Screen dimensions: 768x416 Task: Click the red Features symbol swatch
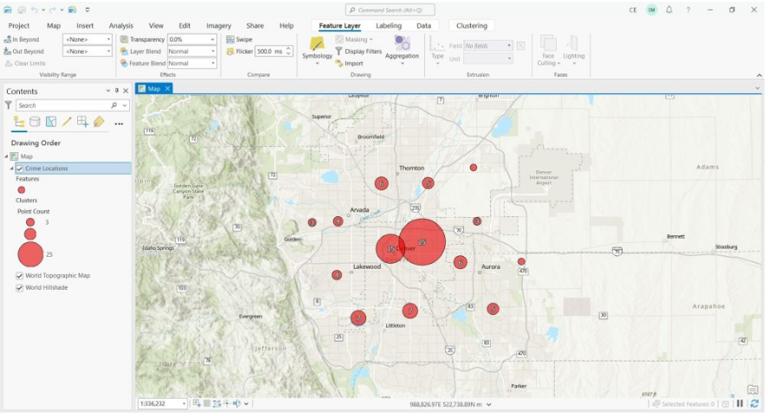click(x=21, y=190)
